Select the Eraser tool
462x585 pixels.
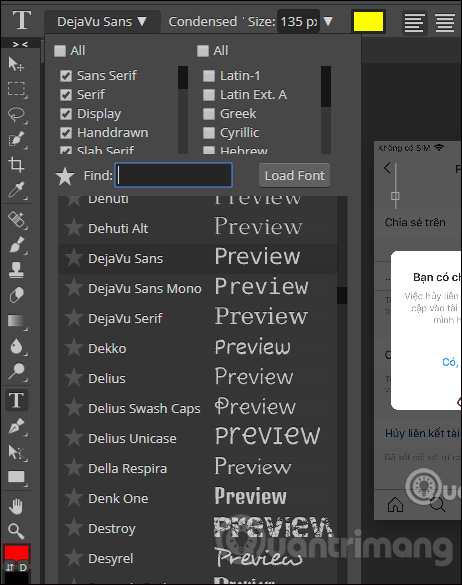16,295
